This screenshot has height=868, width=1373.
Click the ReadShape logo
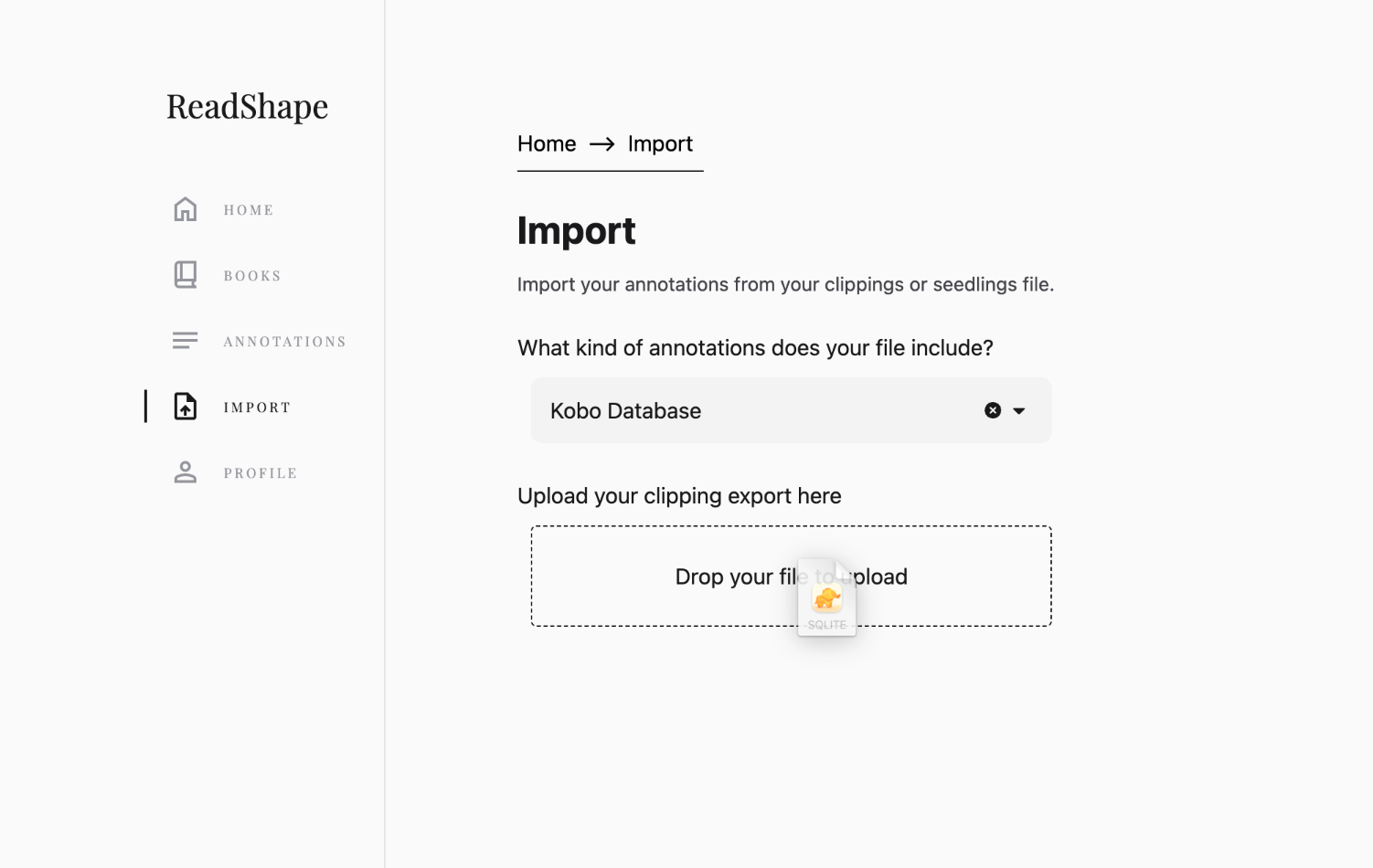247,107
